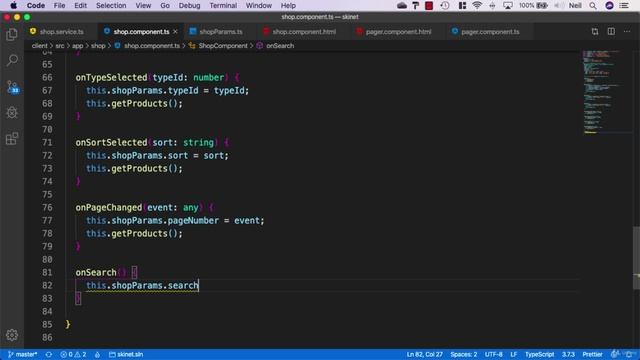Click the skinet.sln status bar item
Viewport: 640px width, 360px height.
coord(126,354)
